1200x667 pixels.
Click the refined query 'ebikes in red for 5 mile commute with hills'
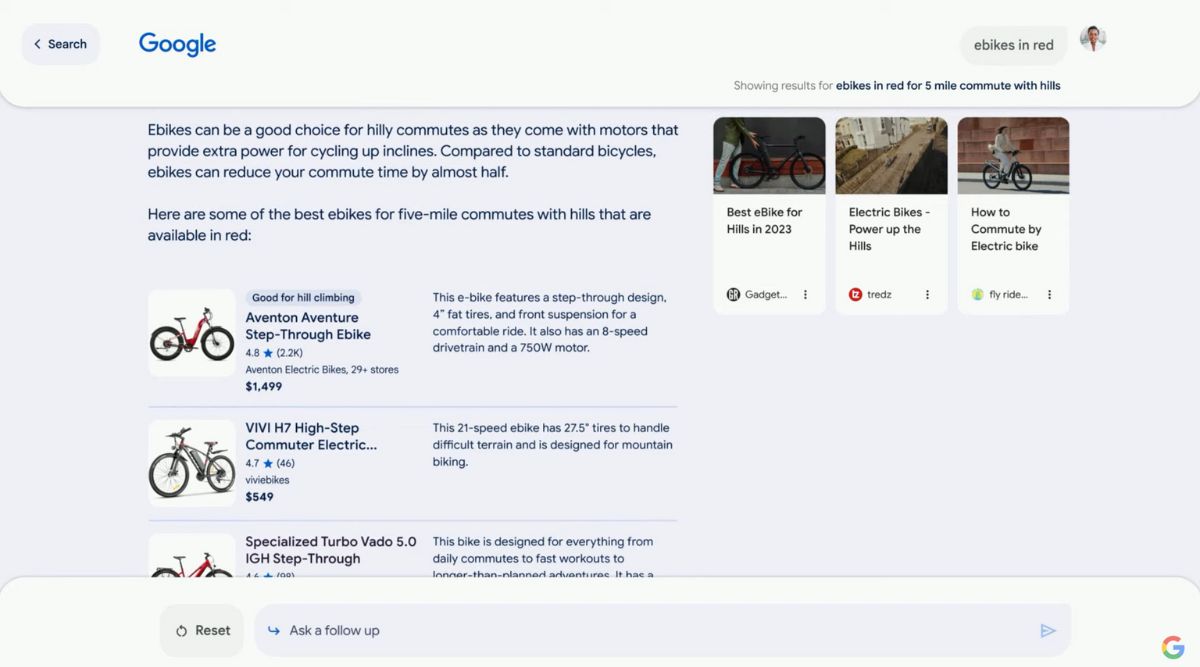click(x=948, y=86)
